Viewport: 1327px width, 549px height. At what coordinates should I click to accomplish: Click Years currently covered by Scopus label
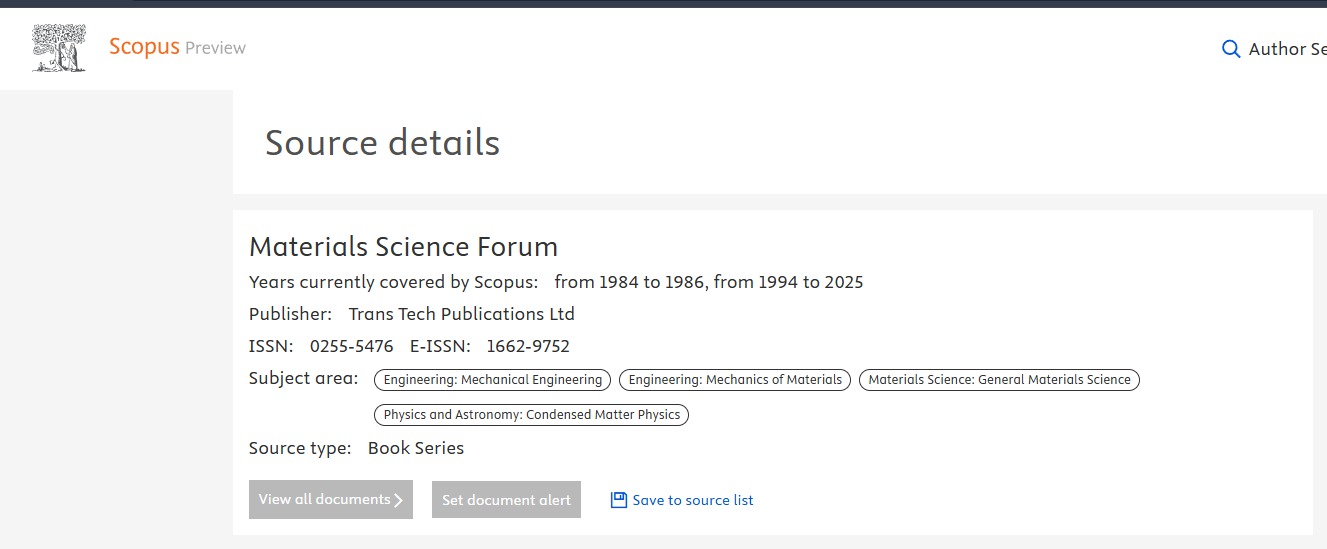[x=394, y=282]
